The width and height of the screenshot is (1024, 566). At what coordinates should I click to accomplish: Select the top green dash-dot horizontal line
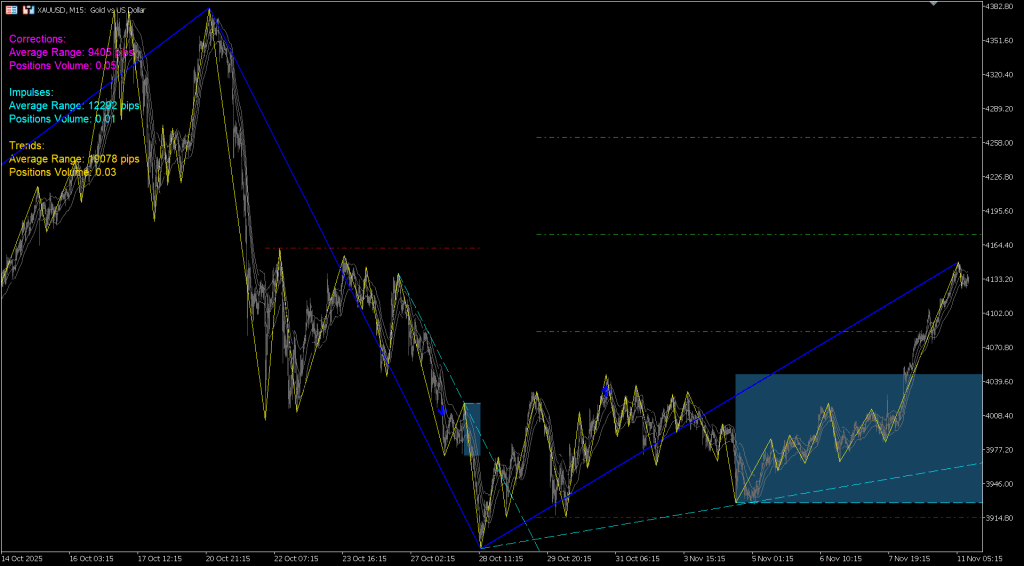point(759,137)
